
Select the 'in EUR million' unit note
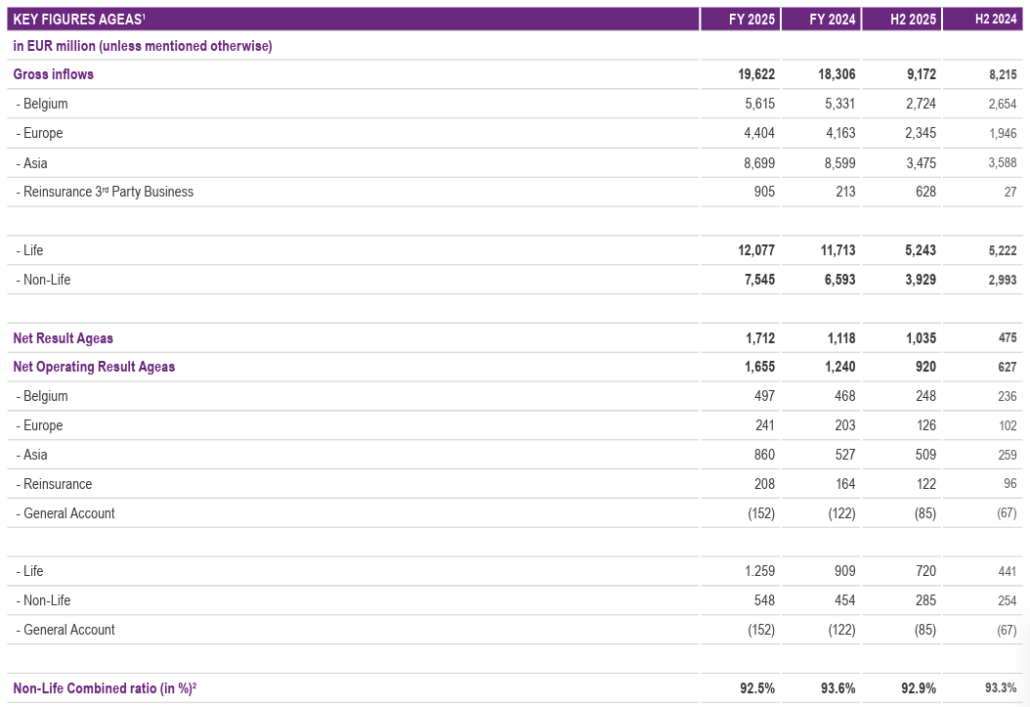[143, 46]
